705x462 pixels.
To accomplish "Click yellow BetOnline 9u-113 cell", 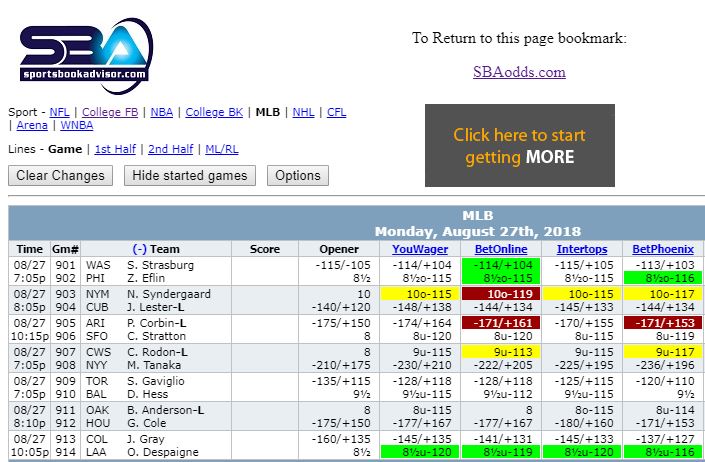I will [x=501, y=352].
